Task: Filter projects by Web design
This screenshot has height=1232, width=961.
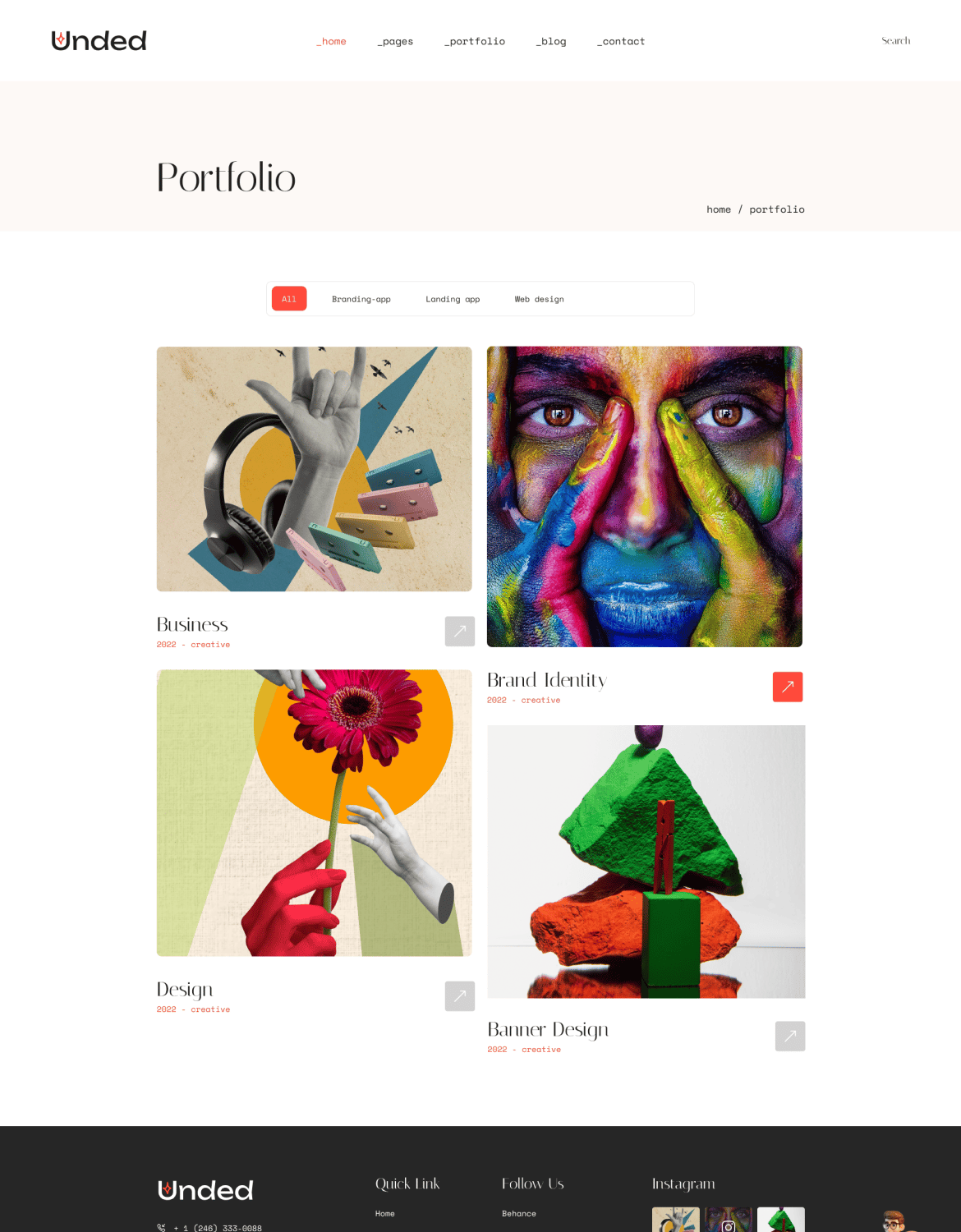Action: [540, 299]
